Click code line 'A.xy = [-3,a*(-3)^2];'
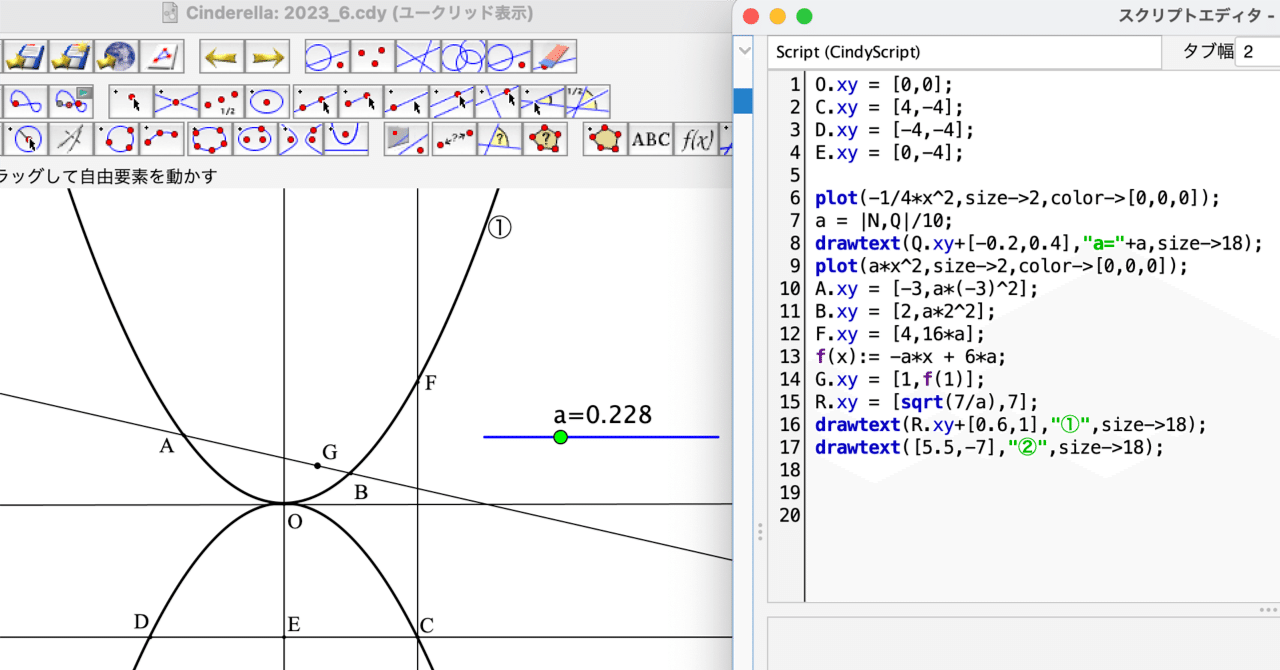The width and height of the screenshot is (1280, 670). [926, 289]
